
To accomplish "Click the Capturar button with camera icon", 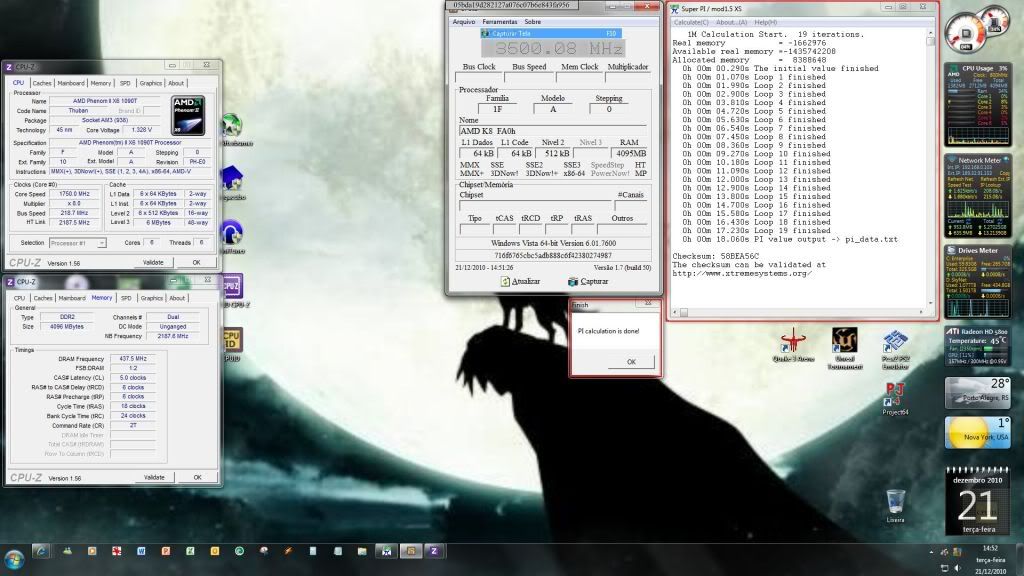I will coord(588,281).
